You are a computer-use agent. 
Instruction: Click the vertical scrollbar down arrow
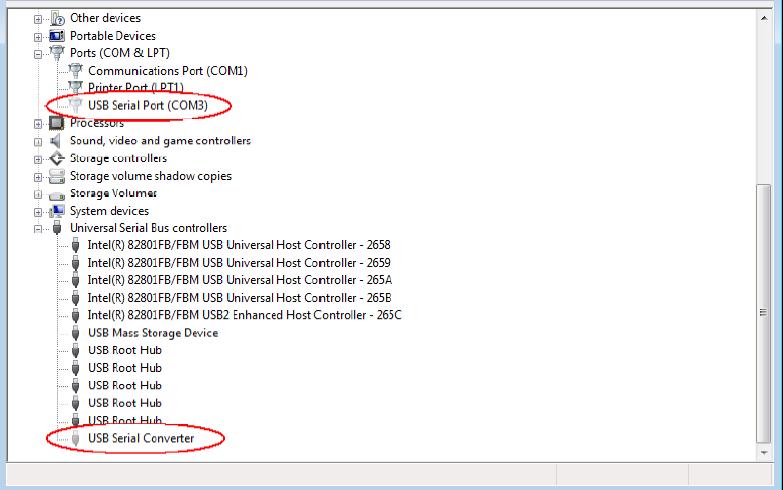(765, 453)
